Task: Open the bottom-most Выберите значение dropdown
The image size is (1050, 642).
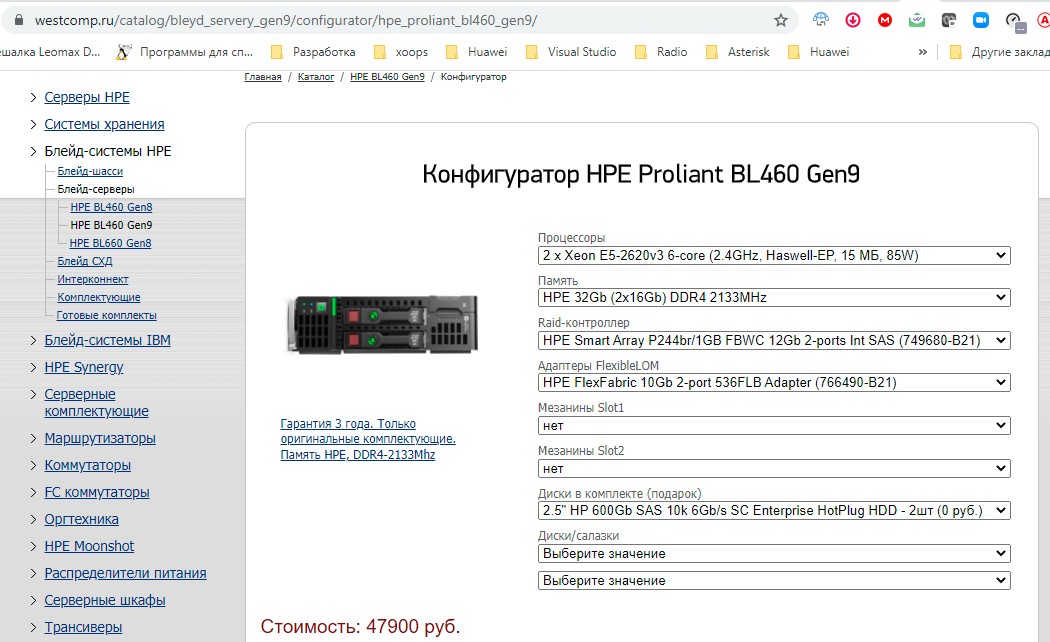Action: (773, 580)
